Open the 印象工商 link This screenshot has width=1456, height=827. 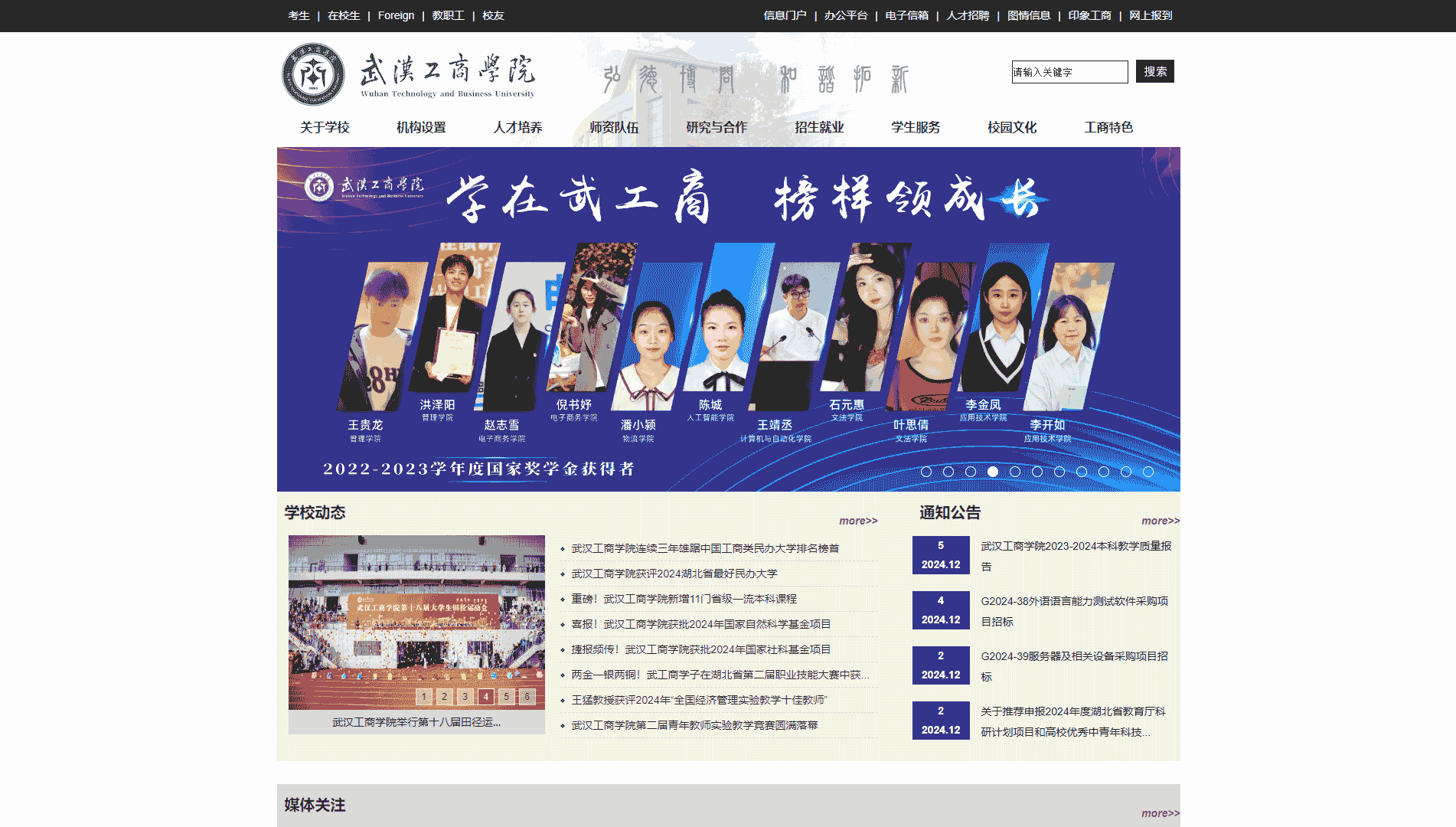point(1090,15)
